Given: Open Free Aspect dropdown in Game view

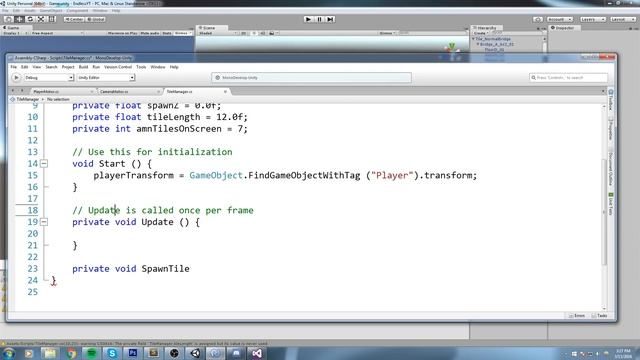Looking at the screenshot, I should click(57, 33).
